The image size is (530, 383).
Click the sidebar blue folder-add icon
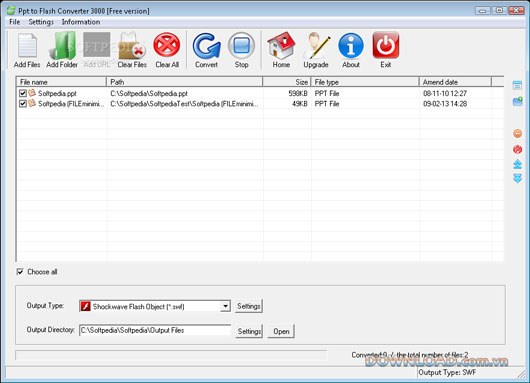click(517, 101)
